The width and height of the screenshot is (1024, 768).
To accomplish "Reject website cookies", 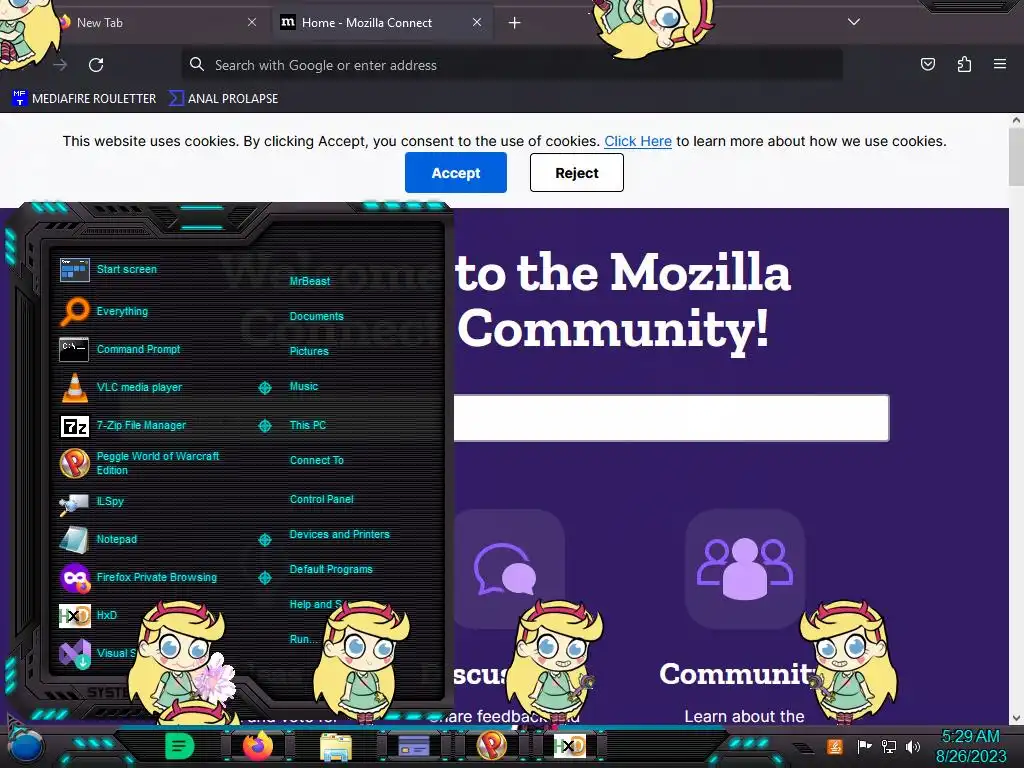I will pos(577,172).
